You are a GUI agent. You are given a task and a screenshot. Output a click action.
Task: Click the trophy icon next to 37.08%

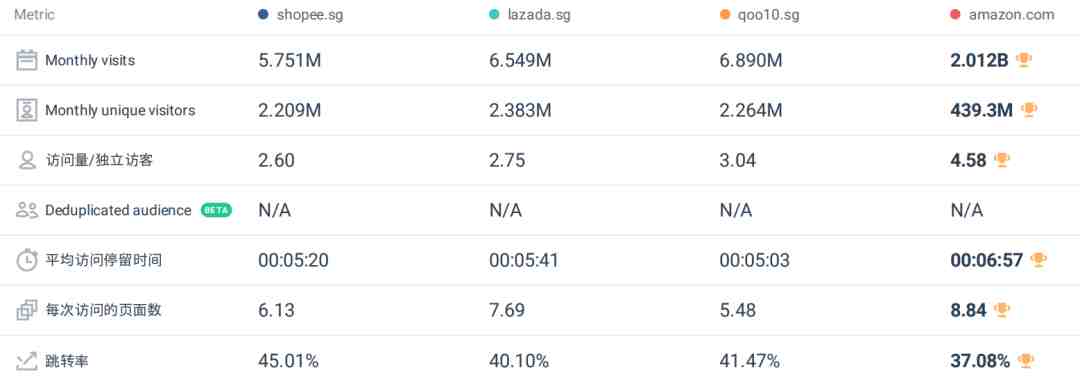1026,360
